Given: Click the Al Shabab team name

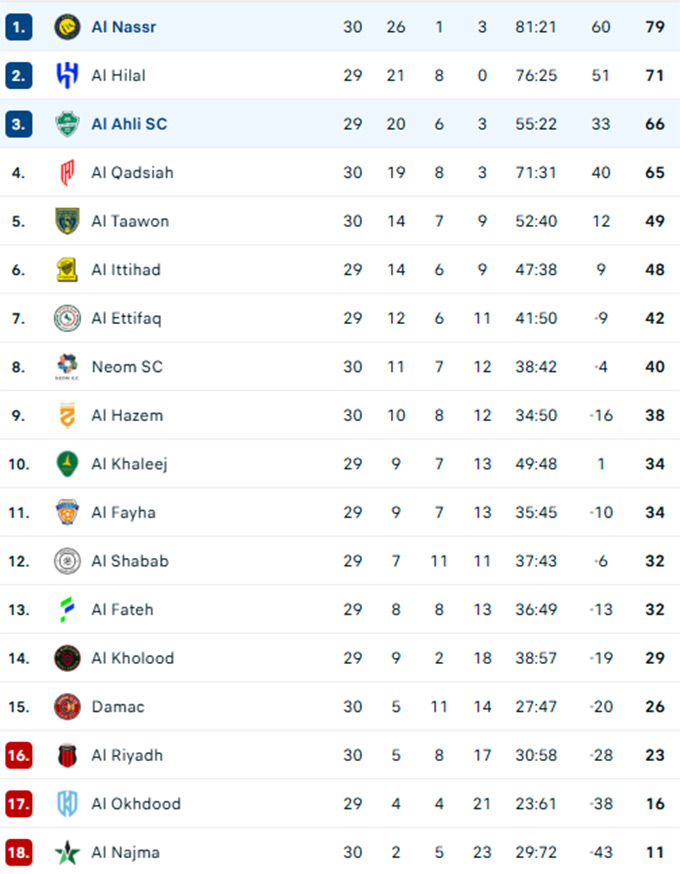Looking at the screenshot, I should tap(130, 561).
